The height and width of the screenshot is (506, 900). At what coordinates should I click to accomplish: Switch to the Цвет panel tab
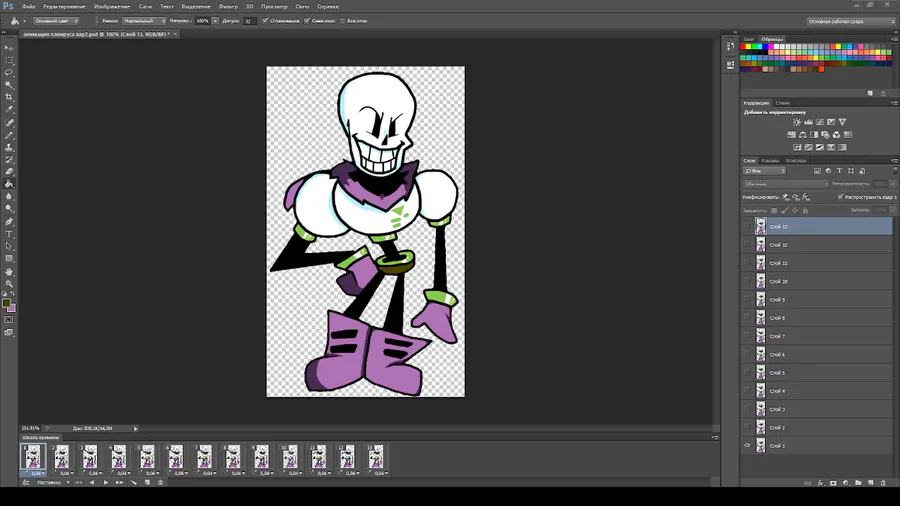click(x=748, y=39)
